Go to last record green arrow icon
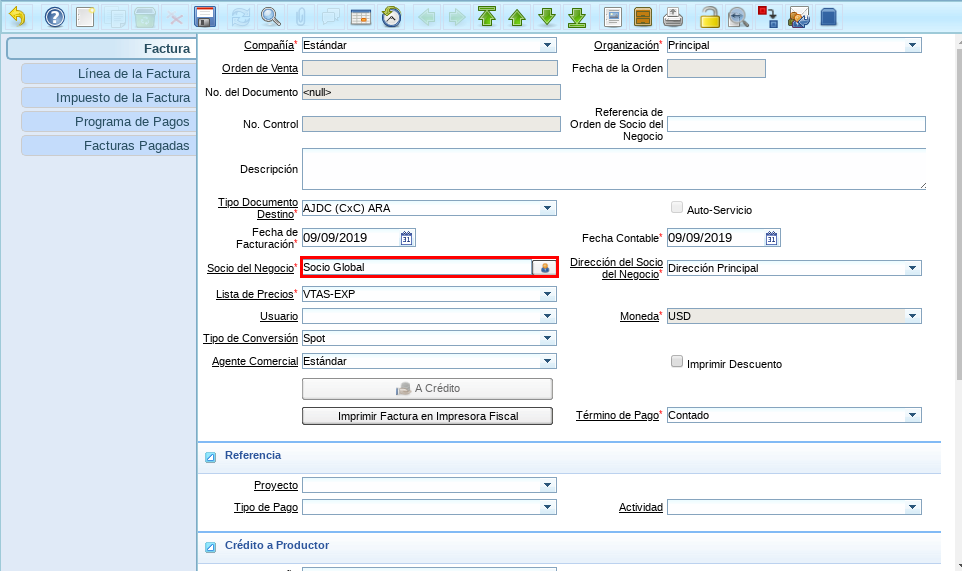The image size is (962, 571). (577, 17)
